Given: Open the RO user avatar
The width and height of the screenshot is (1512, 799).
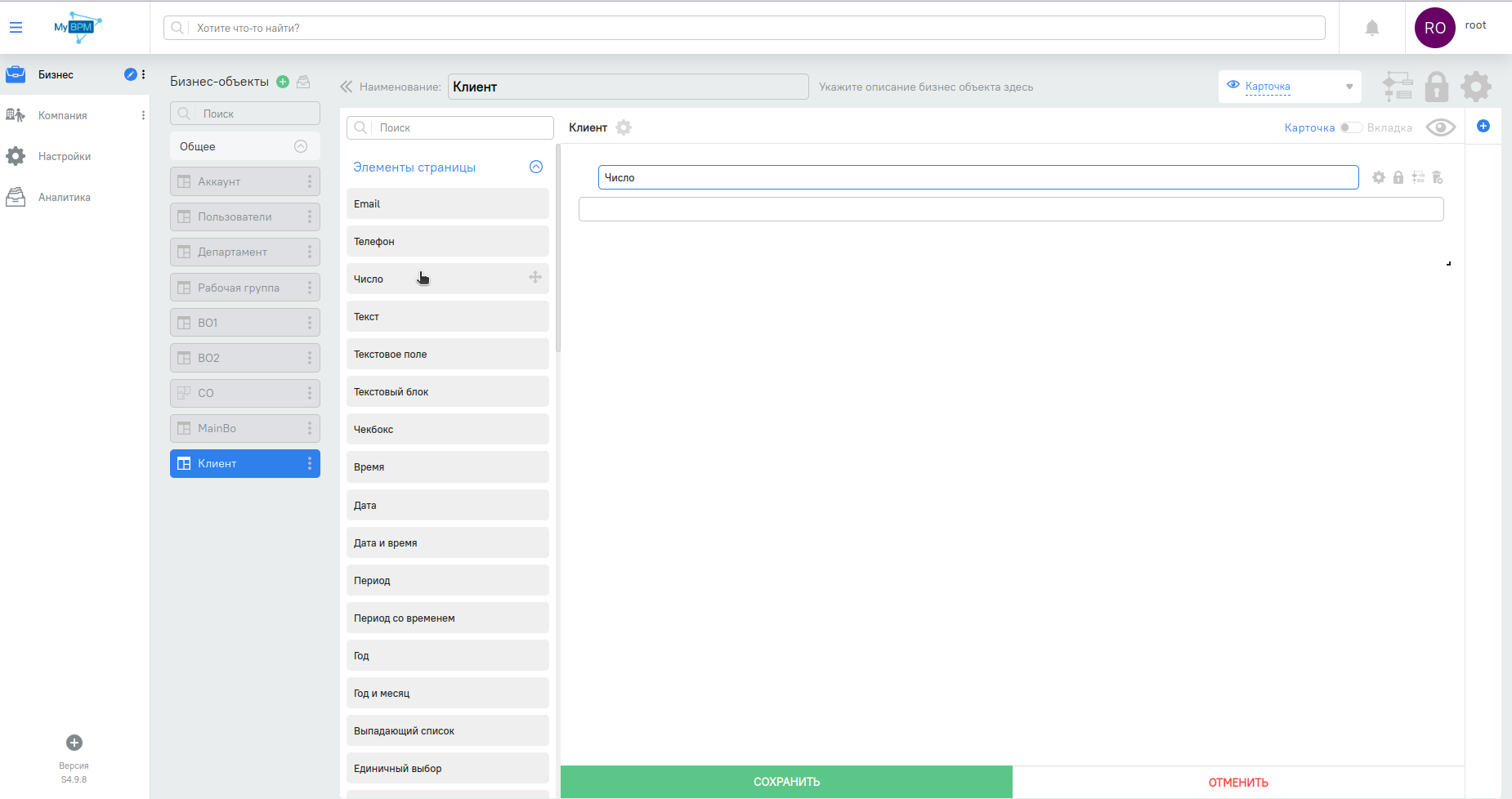Looking at the screenshot, I should click(x=1435, y=28).
